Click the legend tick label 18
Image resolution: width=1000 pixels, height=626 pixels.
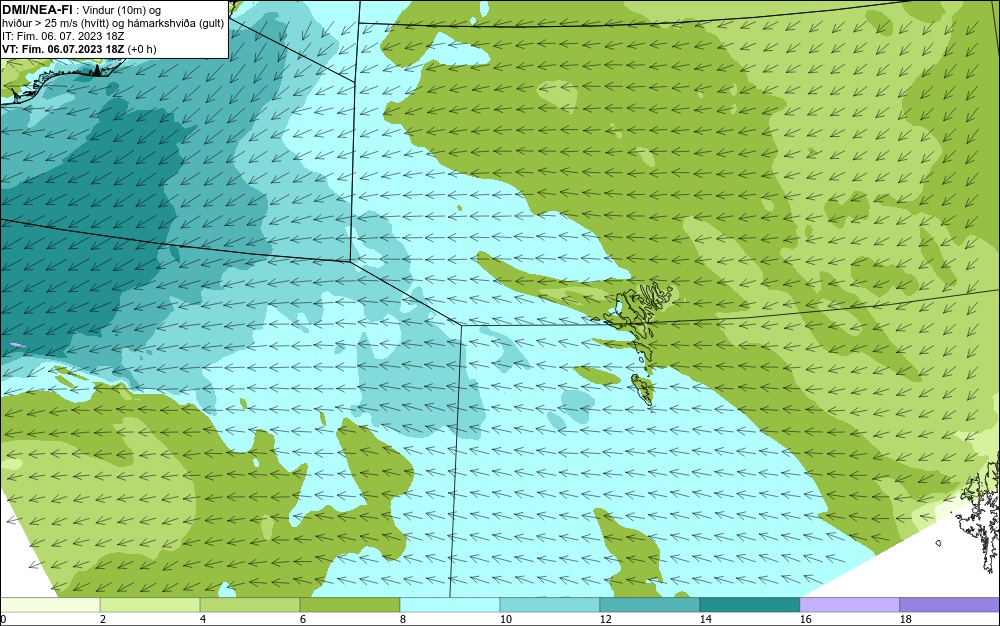906,619
